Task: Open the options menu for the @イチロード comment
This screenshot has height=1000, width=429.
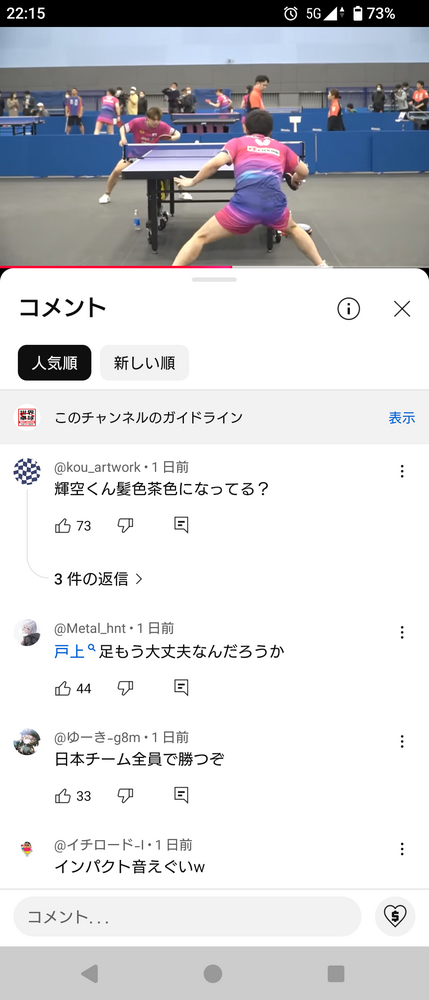Action: (402, 849)
